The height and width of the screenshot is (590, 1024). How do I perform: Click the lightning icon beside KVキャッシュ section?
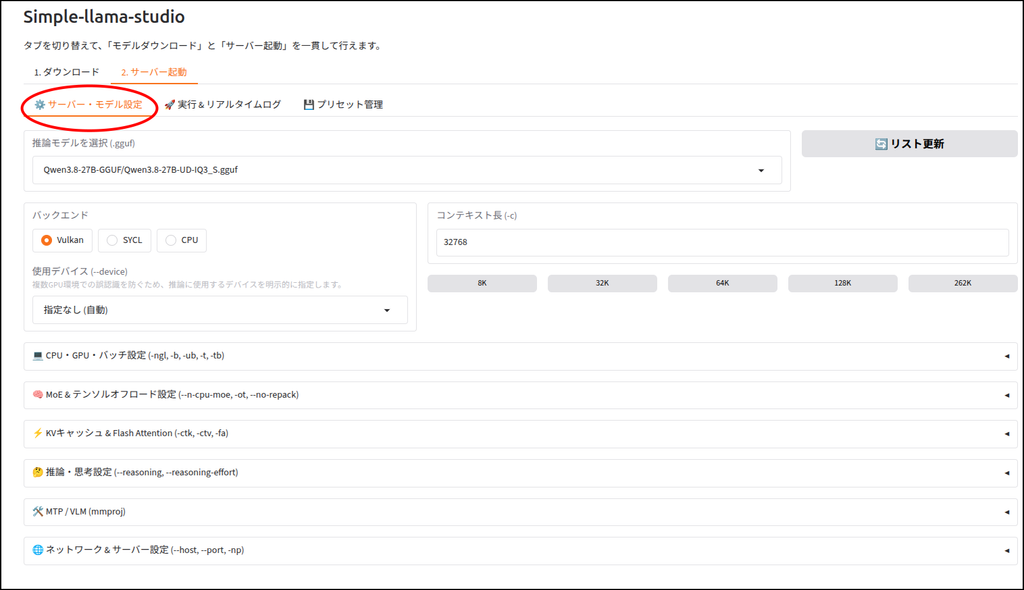point(38,433)
